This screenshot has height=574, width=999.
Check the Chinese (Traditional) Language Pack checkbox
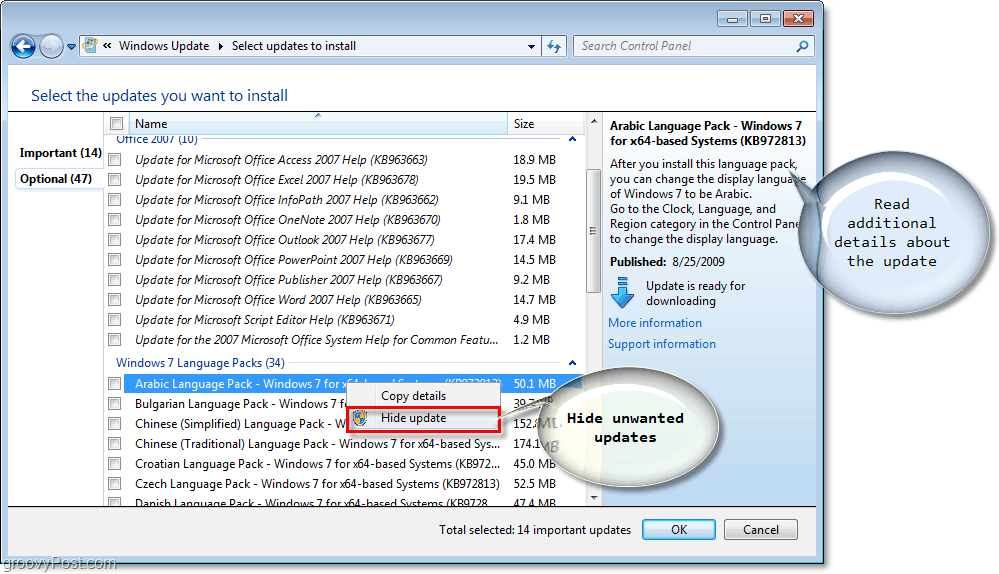[115, 444]
